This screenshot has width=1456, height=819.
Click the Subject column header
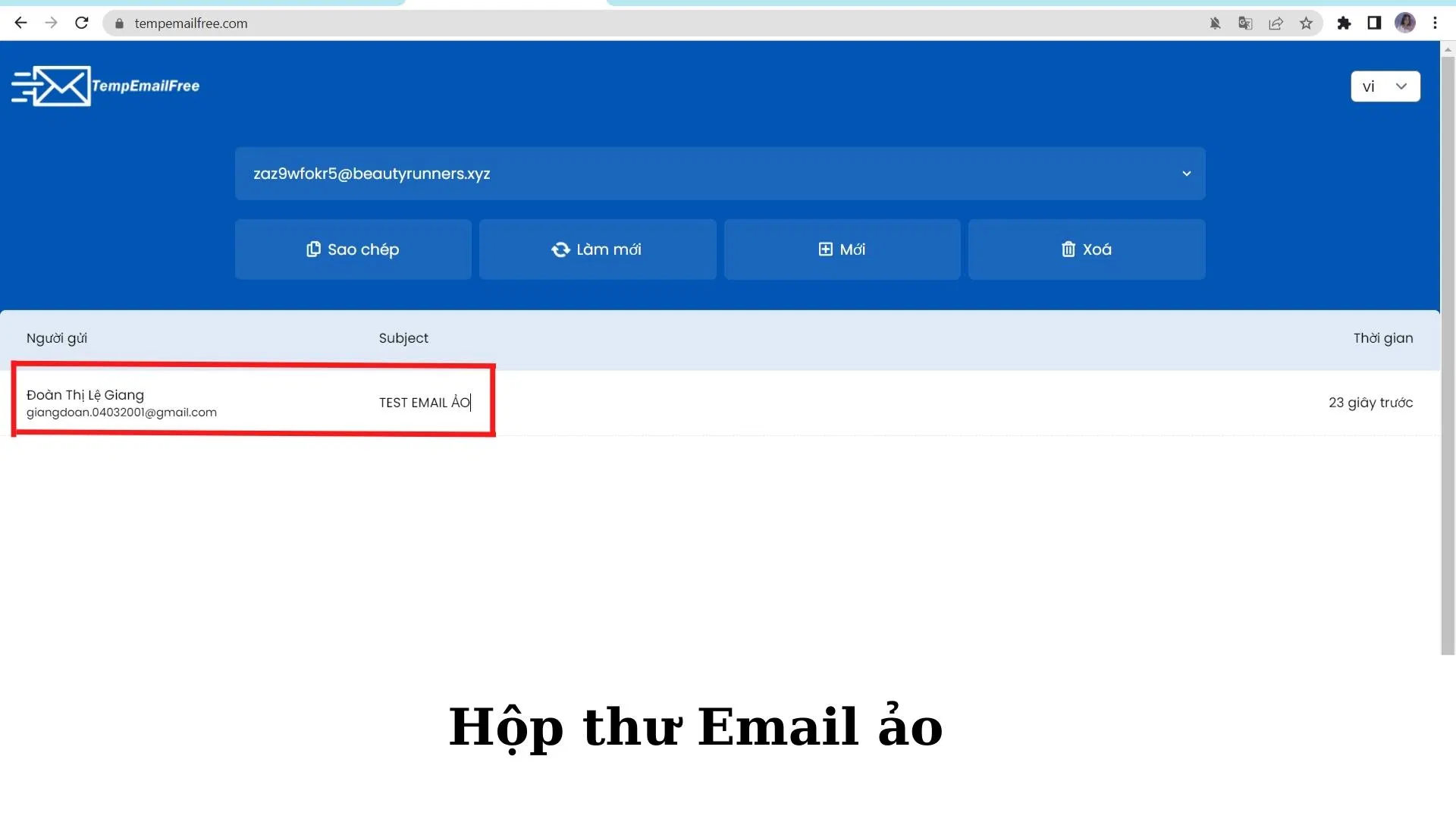[x=403, y=338]
